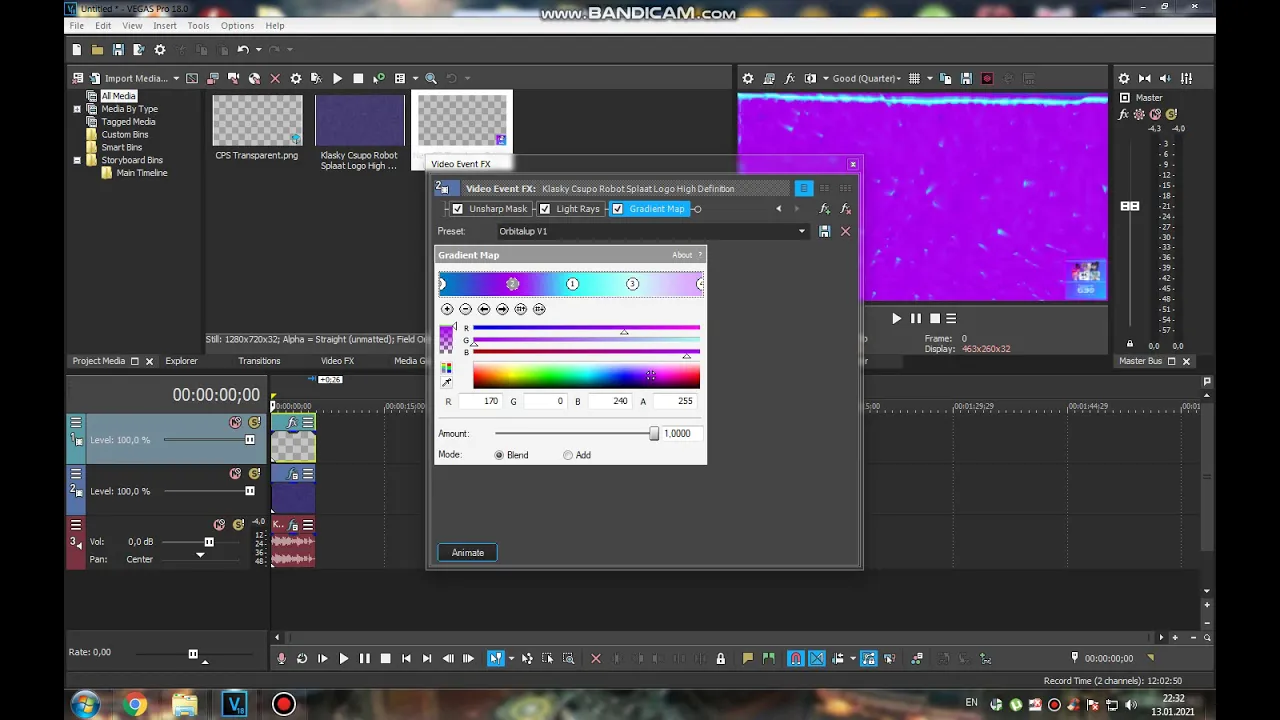
Task: Open the Options menu
Action: pos(237,25)
